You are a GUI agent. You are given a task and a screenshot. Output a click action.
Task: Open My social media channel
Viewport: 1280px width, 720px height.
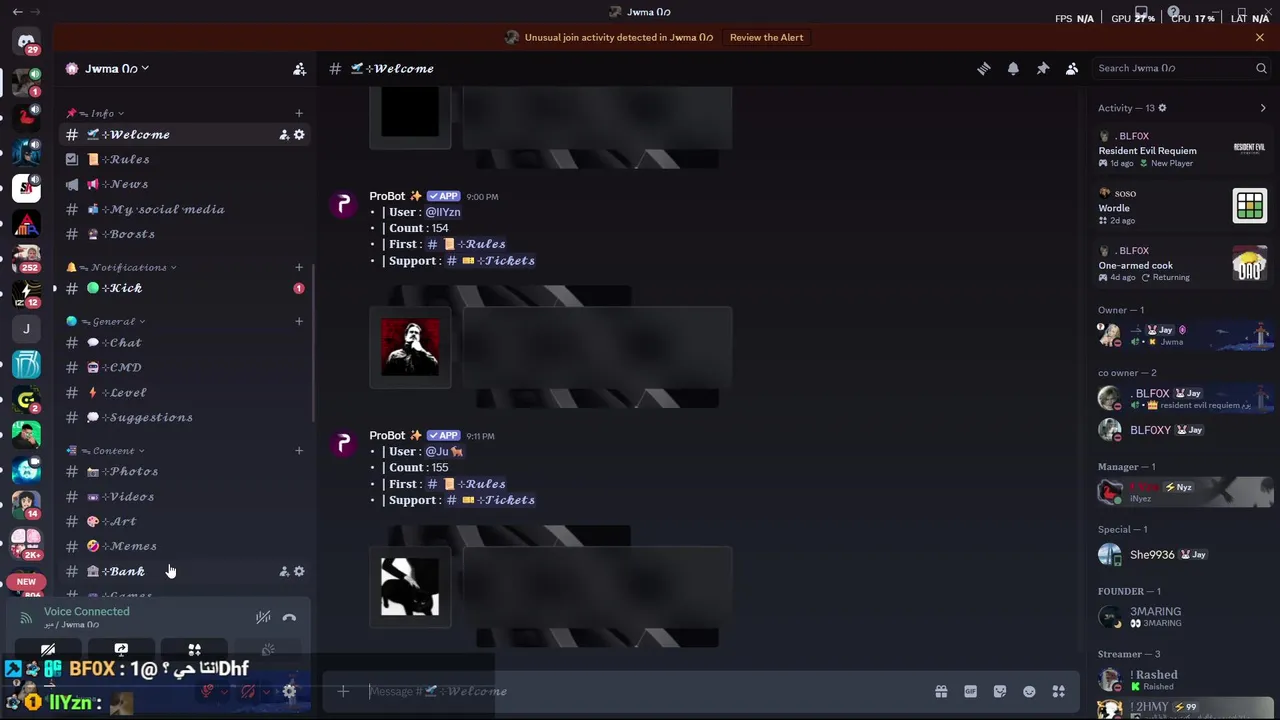click(186, 209)
